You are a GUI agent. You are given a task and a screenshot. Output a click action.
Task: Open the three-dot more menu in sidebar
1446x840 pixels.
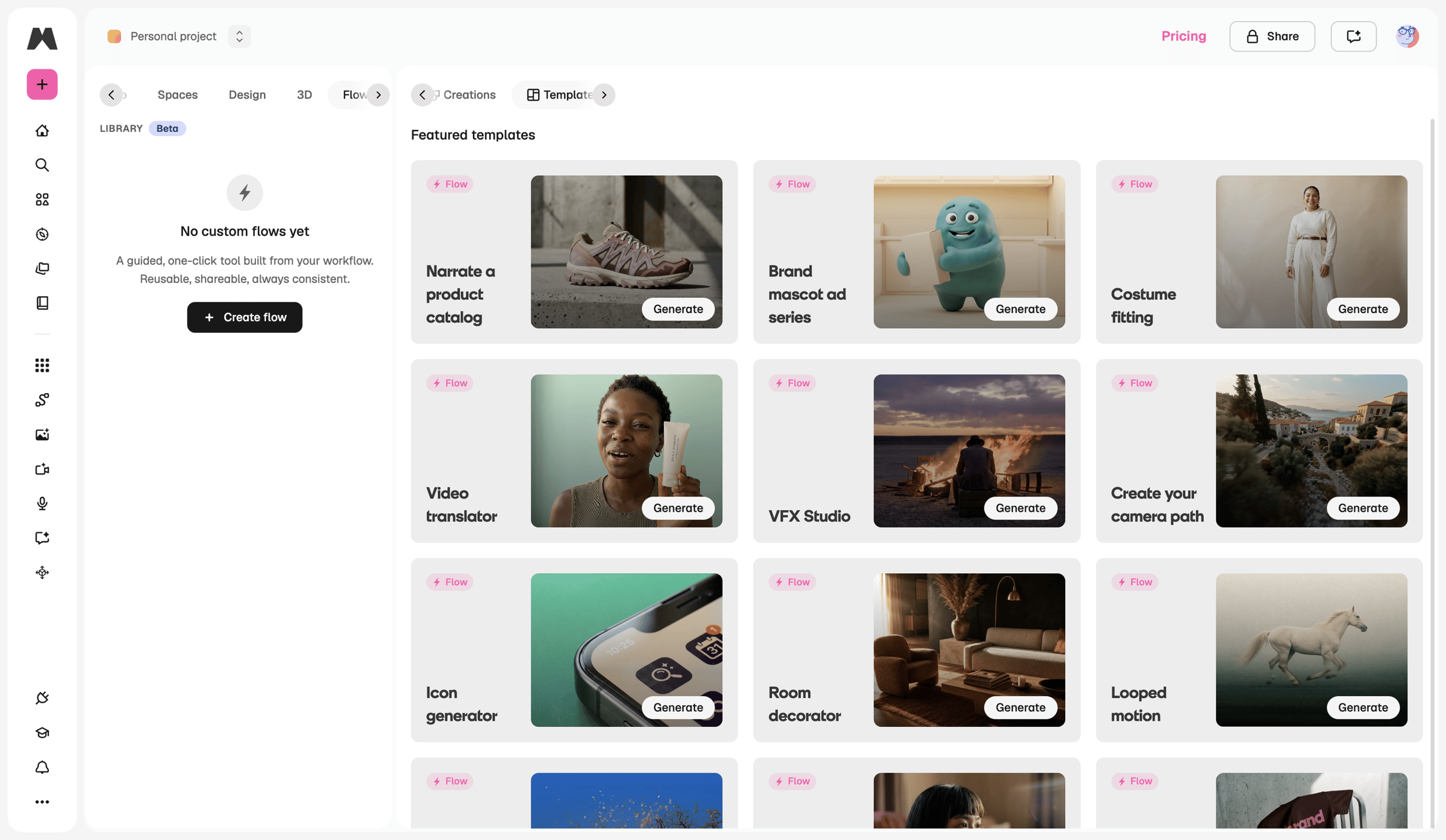42,802
